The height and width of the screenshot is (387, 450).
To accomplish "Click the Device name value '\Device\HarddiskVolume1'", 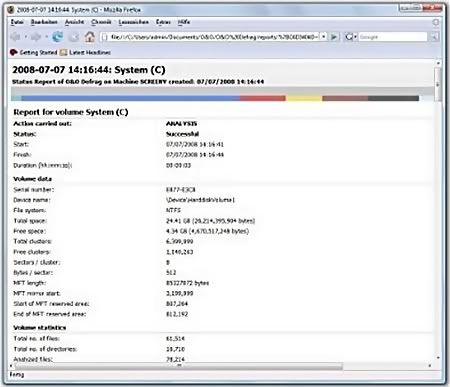I will point(200,200).
